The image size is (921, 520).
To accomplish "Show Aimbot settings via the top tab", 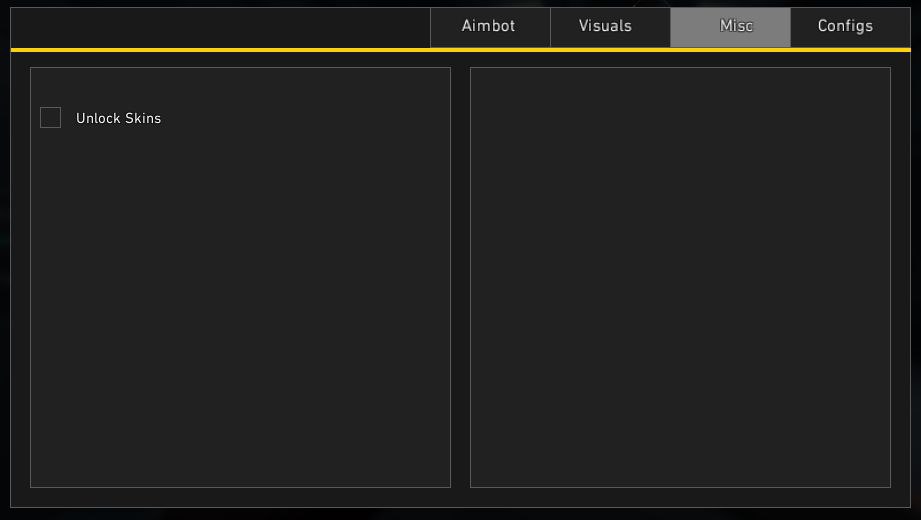I will pyautogui.click(x=489, y=26).
